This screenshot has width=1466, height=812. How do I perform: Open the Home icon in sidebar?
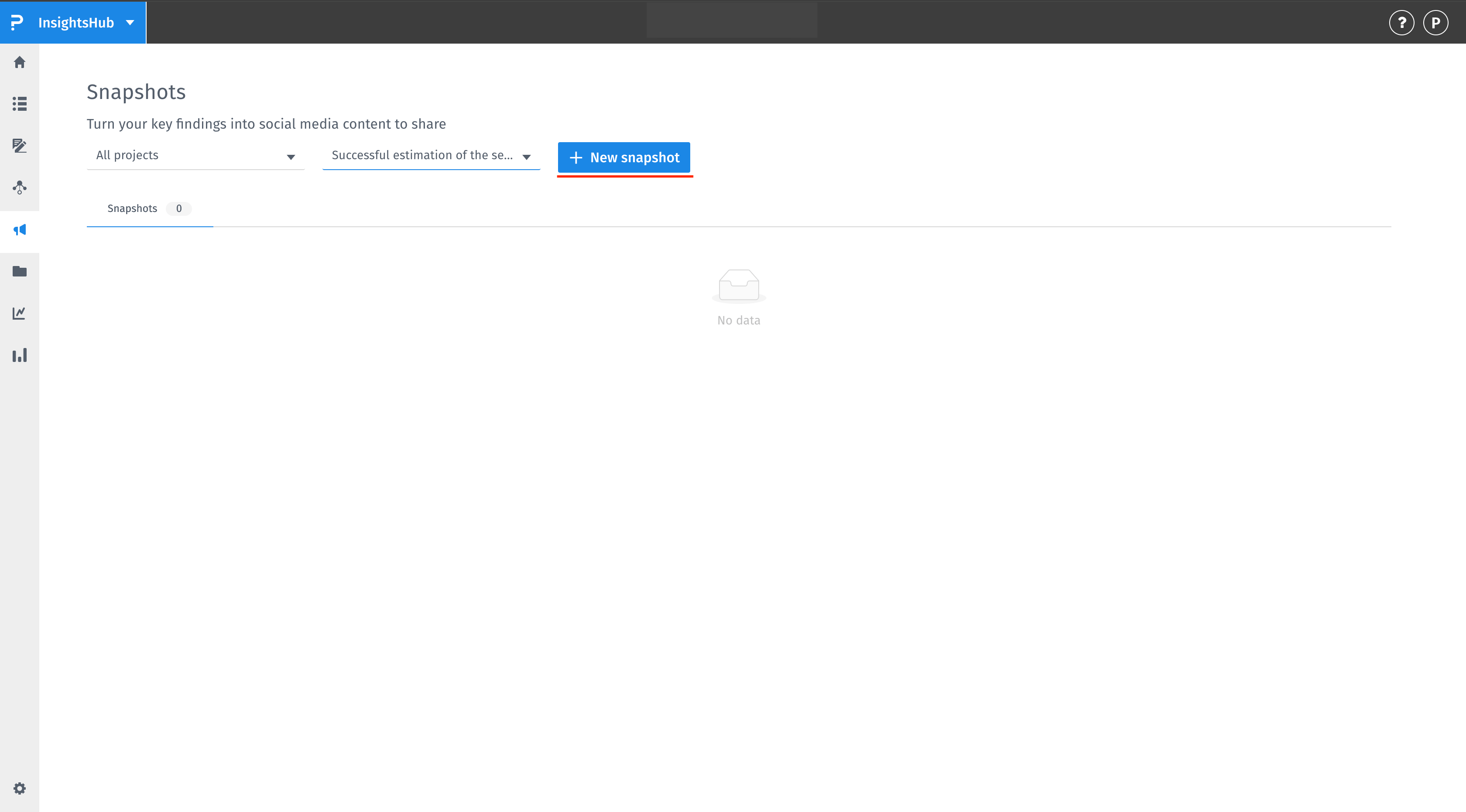point(20,62)
